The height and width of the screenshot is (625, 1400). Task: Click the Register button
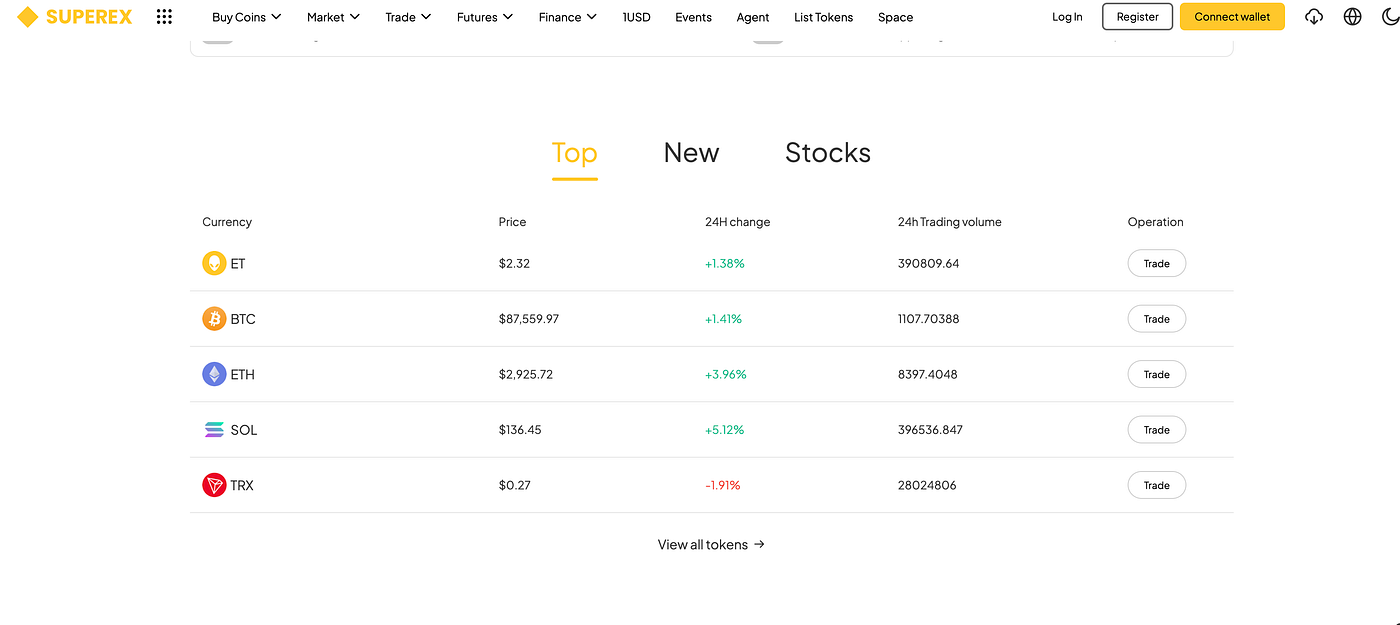point(1137,17)
